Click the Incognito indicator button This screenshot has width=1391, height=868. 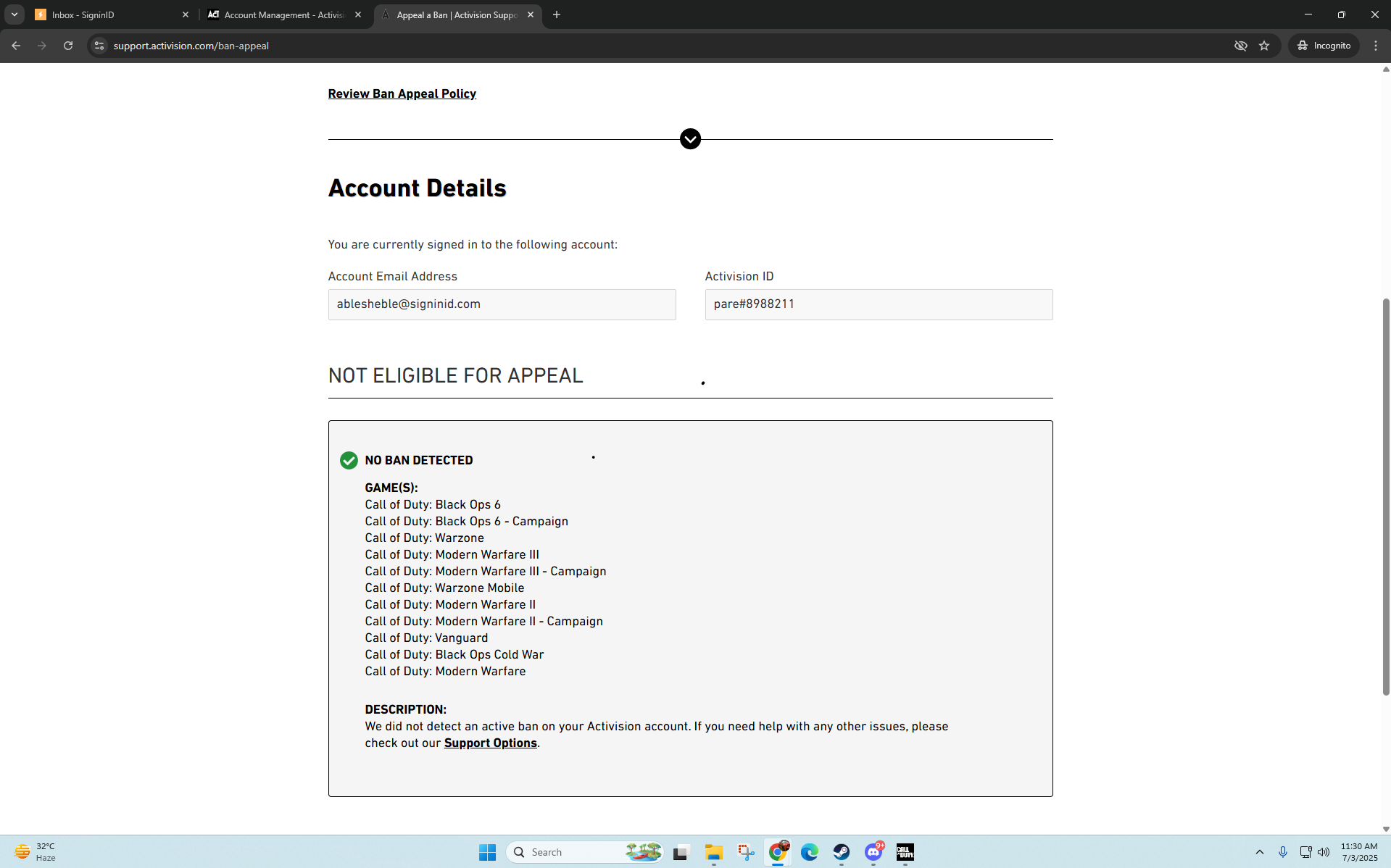1324,46
